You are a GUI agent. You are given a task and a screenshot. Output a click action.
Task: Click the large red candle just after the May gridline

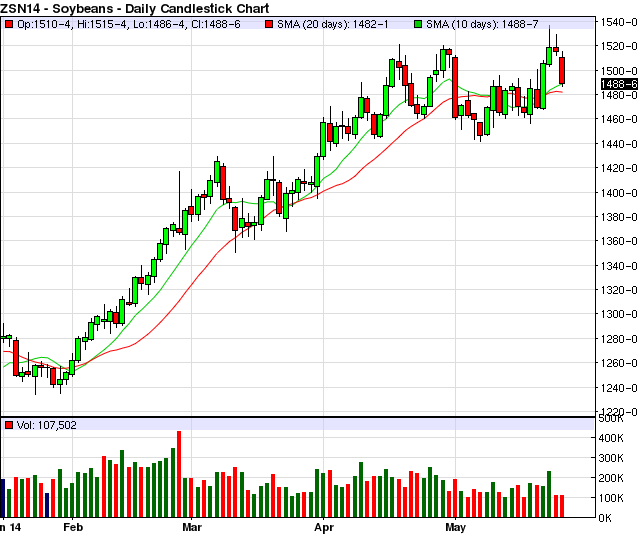[x=455, y=87]
